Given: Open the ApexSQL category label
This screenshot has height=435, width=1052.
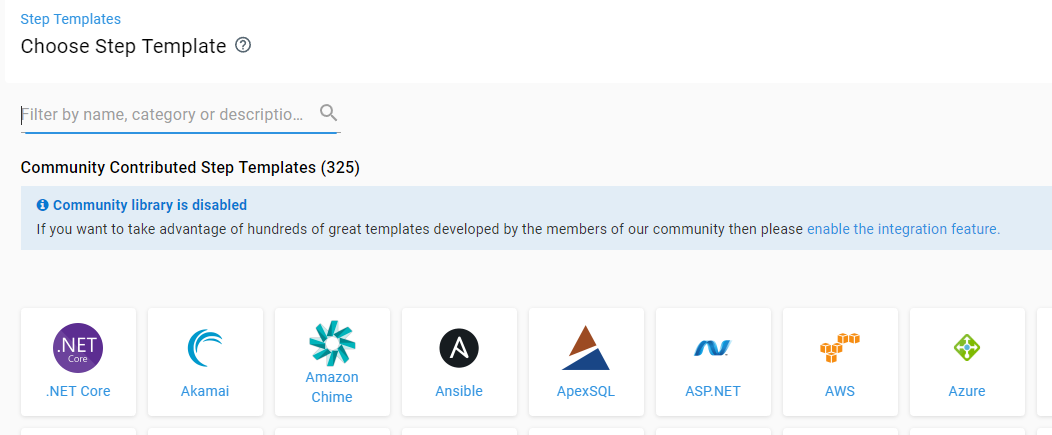Looking at the screenshot, I should 586,391.
